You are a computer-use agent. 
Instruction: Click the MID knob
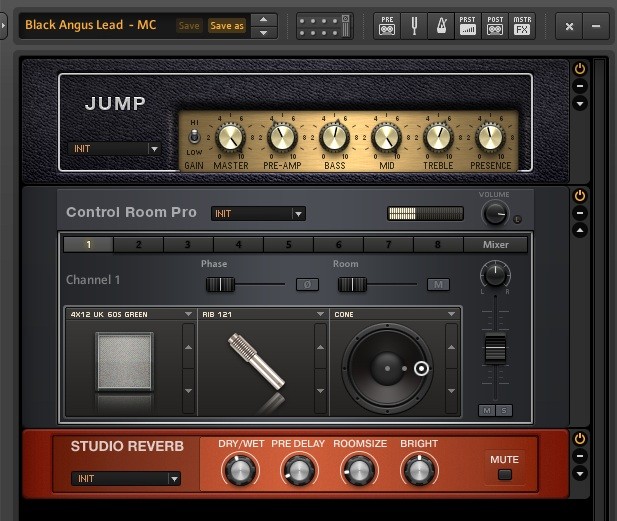pyautogui.click(x=386, y=138)
